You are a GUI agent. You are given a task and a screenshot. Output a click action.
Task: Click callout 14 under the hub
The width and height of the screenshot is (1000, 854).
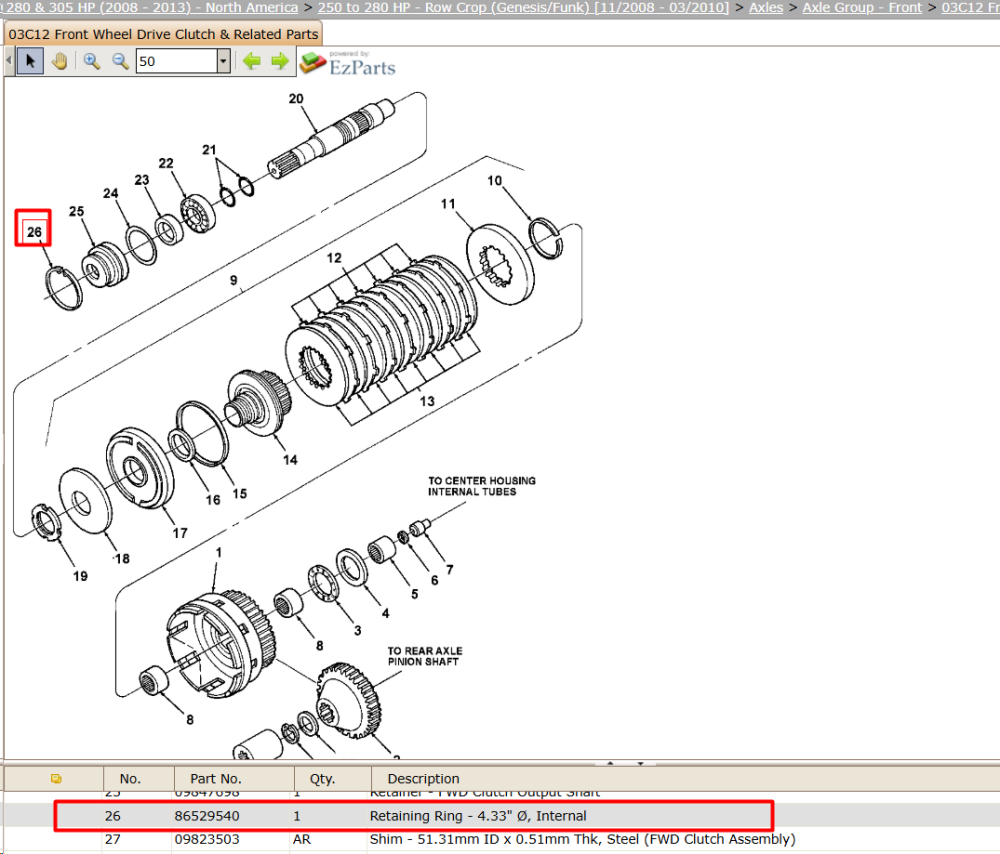pos(290,460)
